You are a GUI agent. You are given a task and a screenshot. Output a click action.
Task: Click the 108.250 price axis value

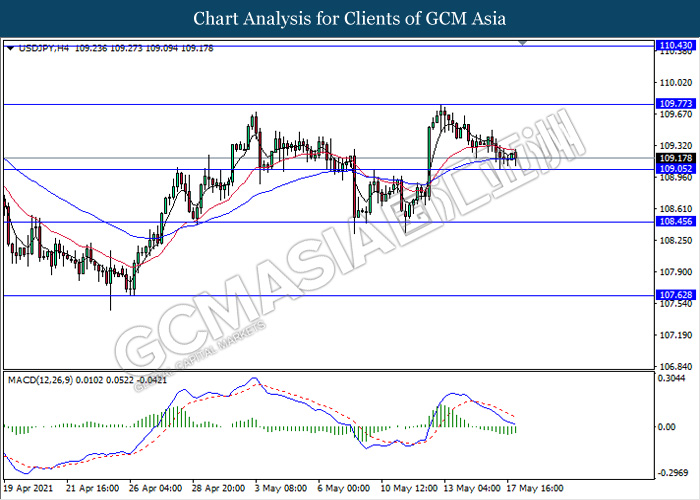676,240
